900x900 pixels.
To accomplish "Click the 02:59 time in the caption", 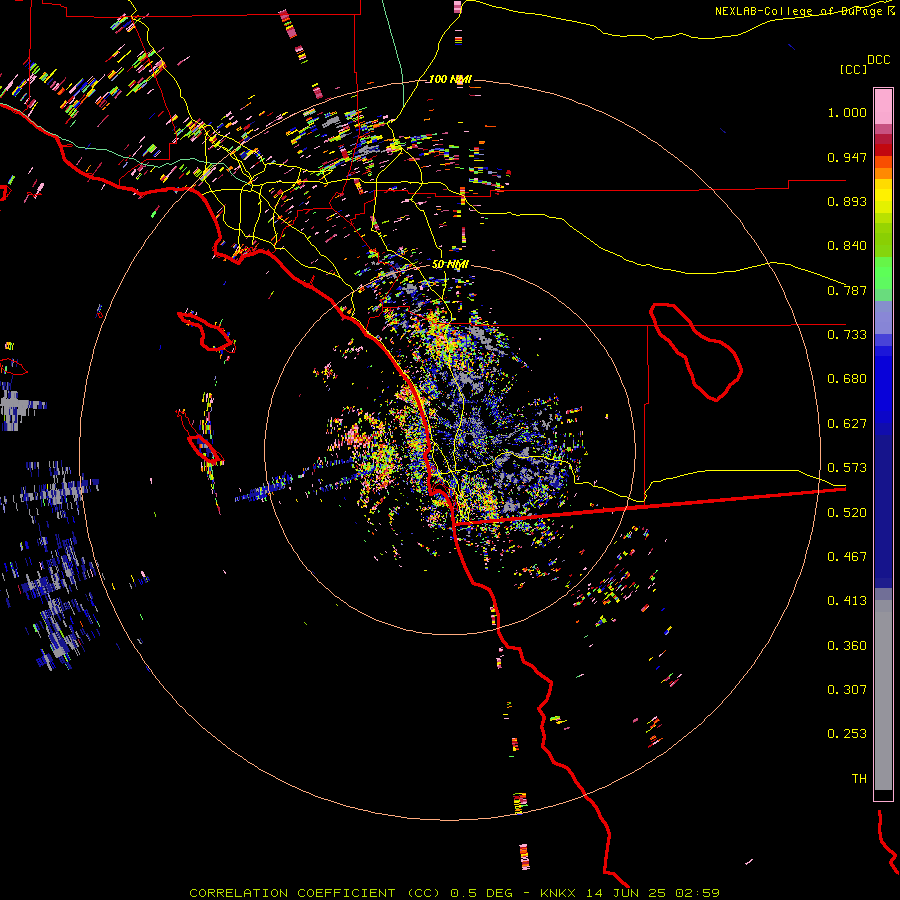I will point(697,893).
